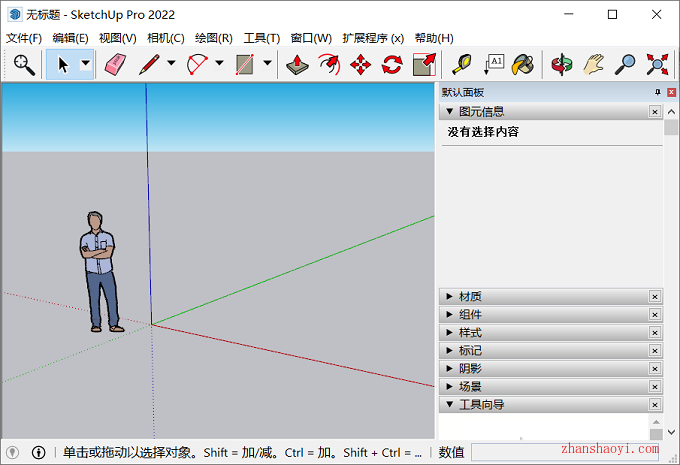Click the geolocation status bar icon
680x465 pixels.
[x=13, y=452]
